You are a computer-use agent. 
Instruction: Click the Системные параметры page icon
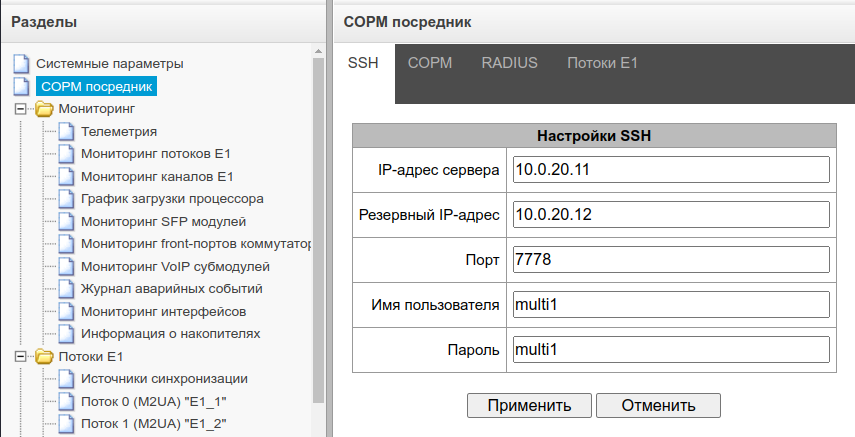[21, 64]
